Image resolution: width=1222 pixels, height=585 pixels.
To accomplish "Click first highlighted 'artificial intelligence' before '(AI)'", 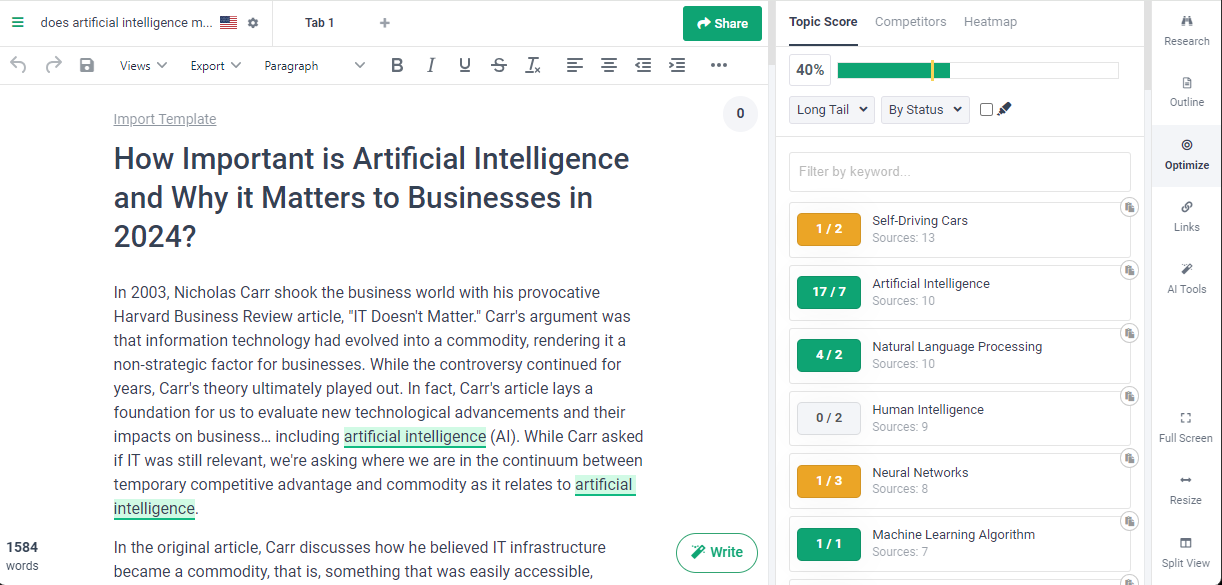I will (415, 437).
